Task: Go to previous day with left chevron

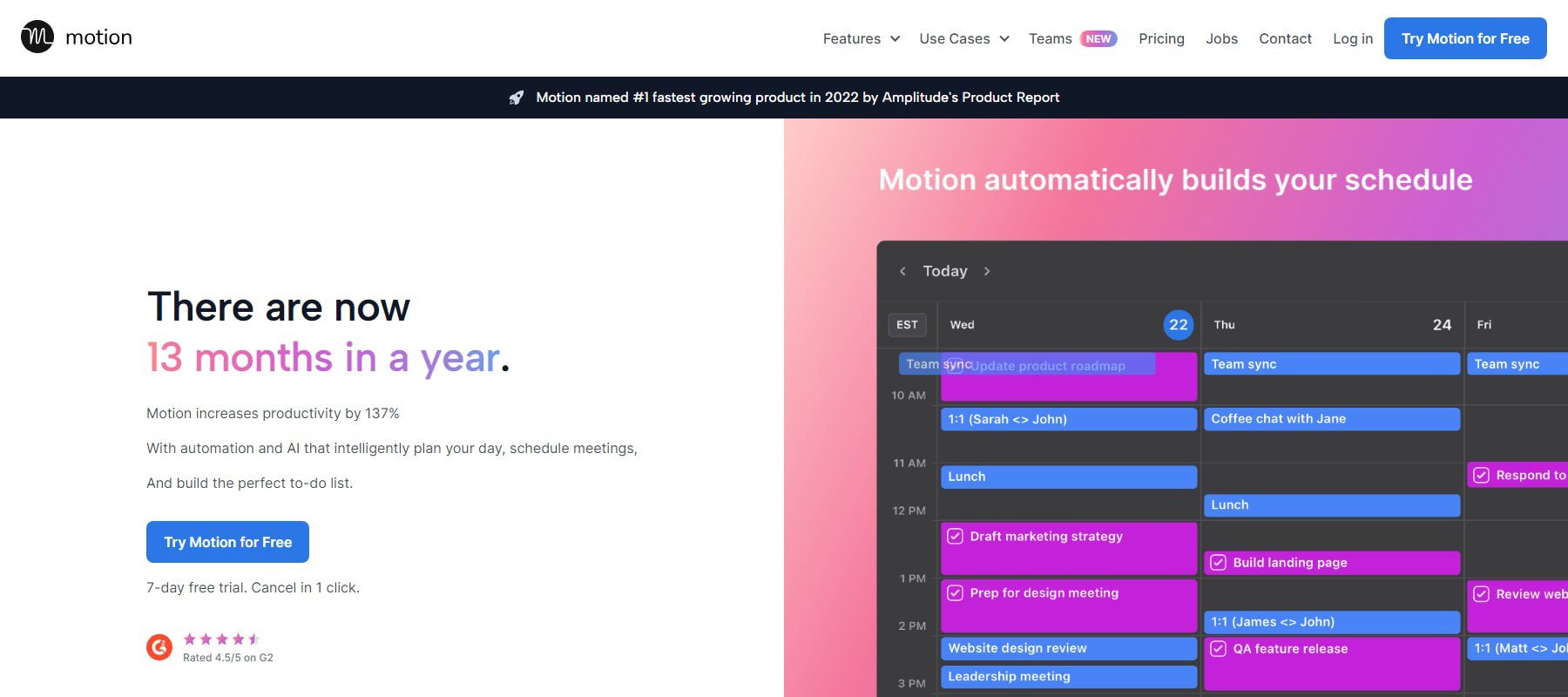Action: pos(902,271)
